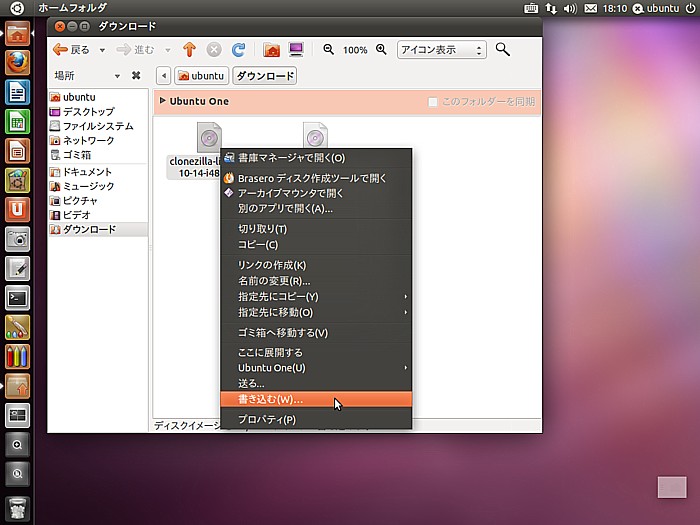This screenshot has width=700, height=525.
Task: Choose 書庫マネージャで開く menu entry
Action: click(316, 158)
